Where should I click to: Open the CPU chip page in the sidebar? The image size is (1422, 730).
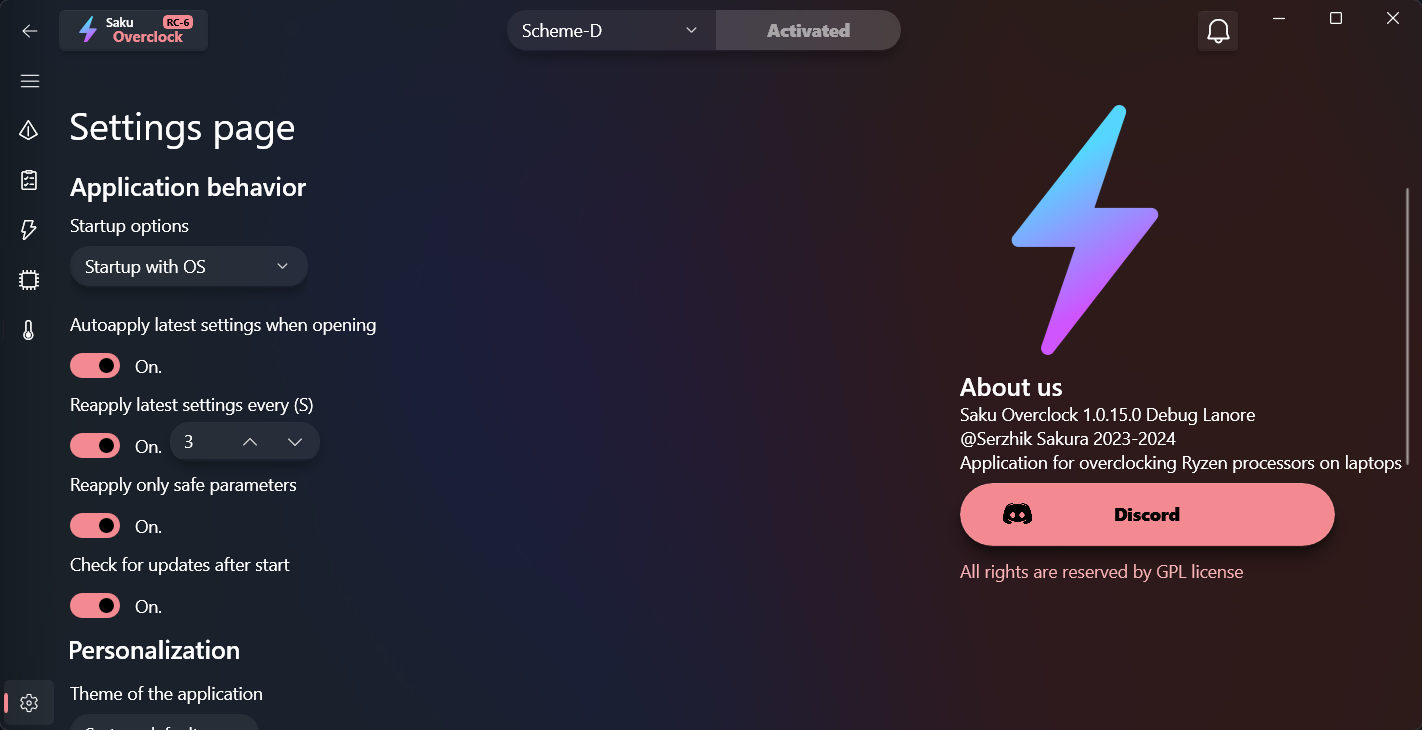[x=29, y=280]
